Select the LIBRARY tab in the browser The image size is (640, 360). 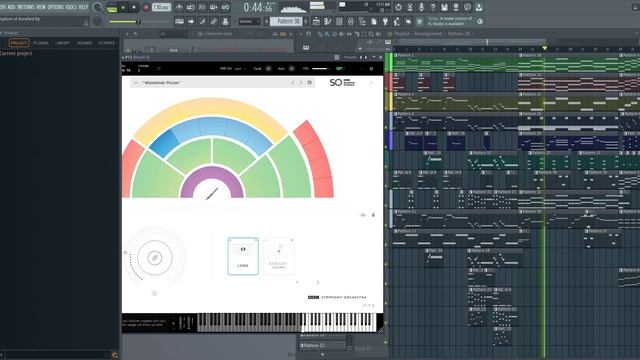[62, 43]
